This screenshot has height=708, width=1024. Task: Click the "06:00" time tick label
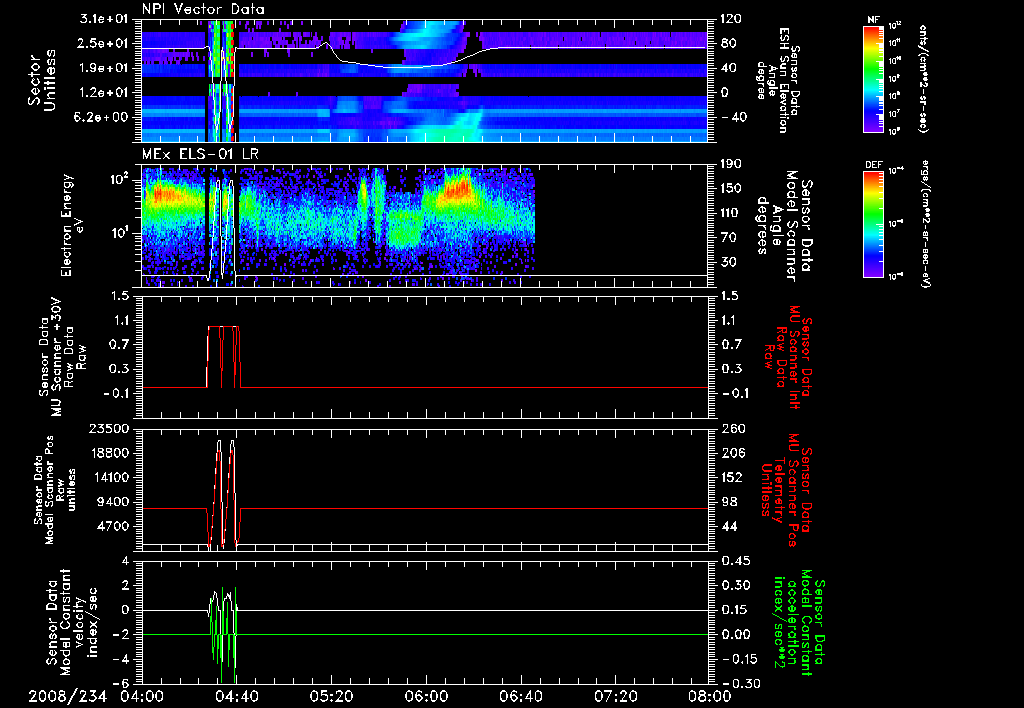[x=426, y=696]
